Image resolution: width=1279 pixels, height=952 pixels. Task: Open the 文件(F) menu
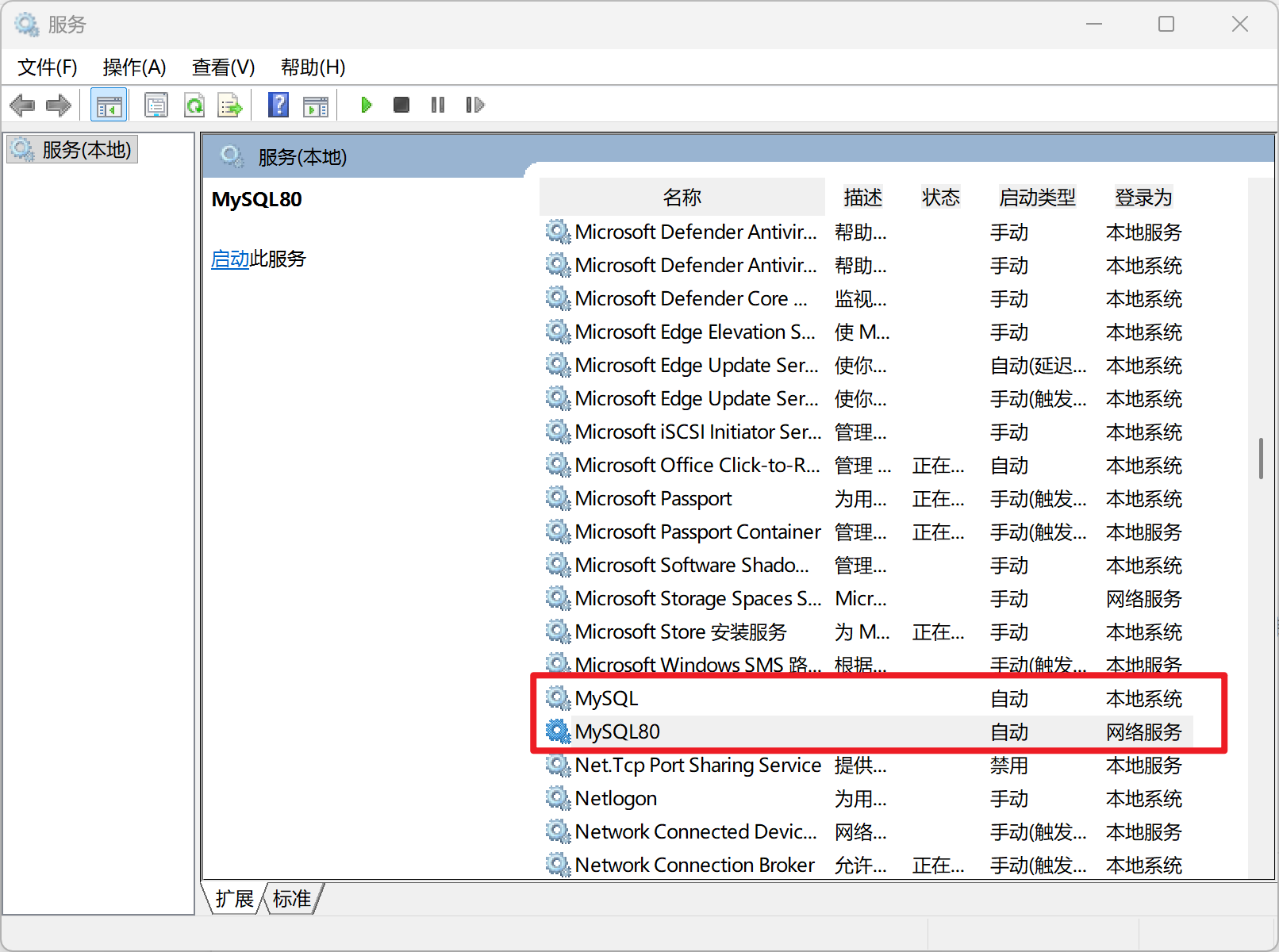click(48, 67)
